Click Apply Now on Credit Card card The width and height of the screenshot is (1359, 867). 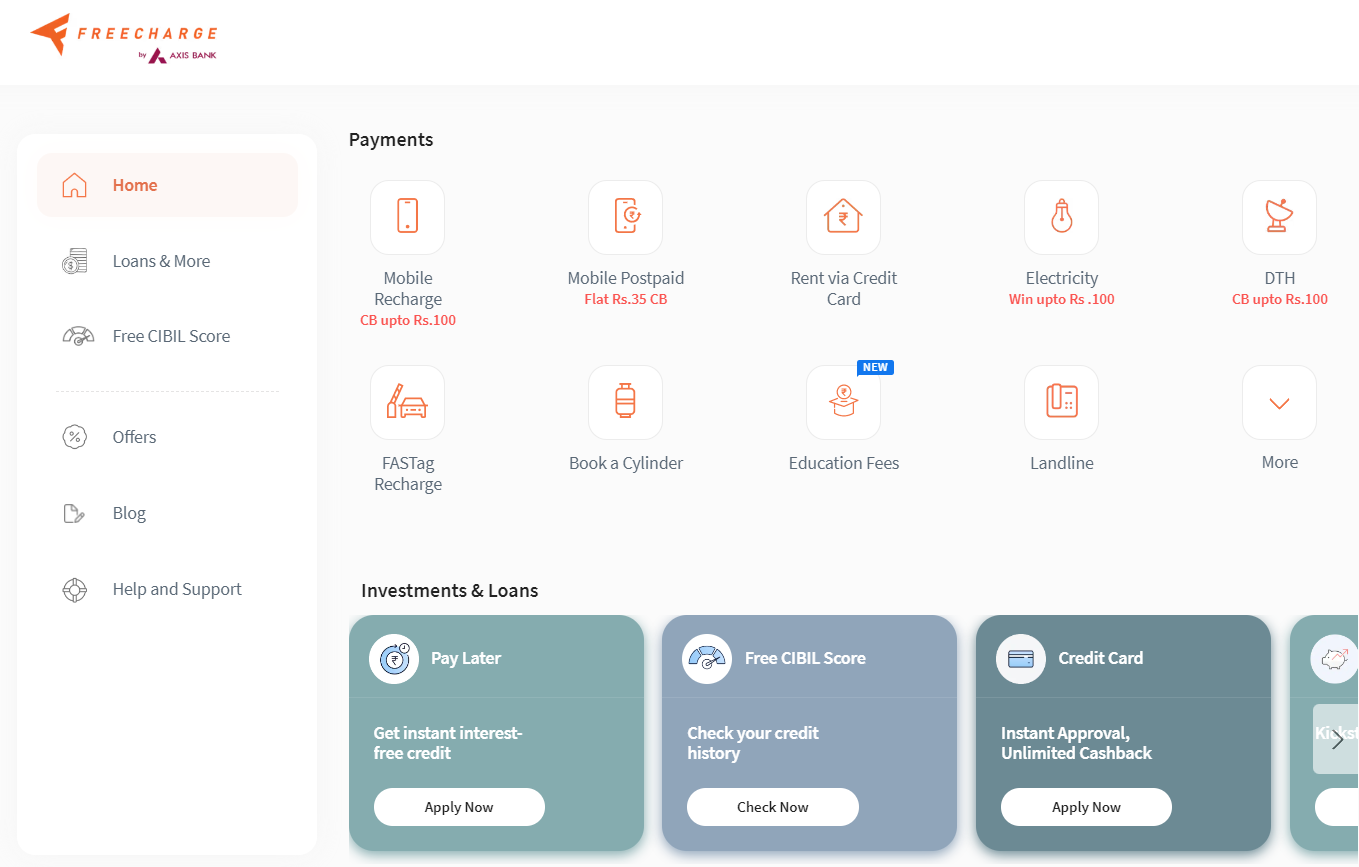tap(1086, 807)
